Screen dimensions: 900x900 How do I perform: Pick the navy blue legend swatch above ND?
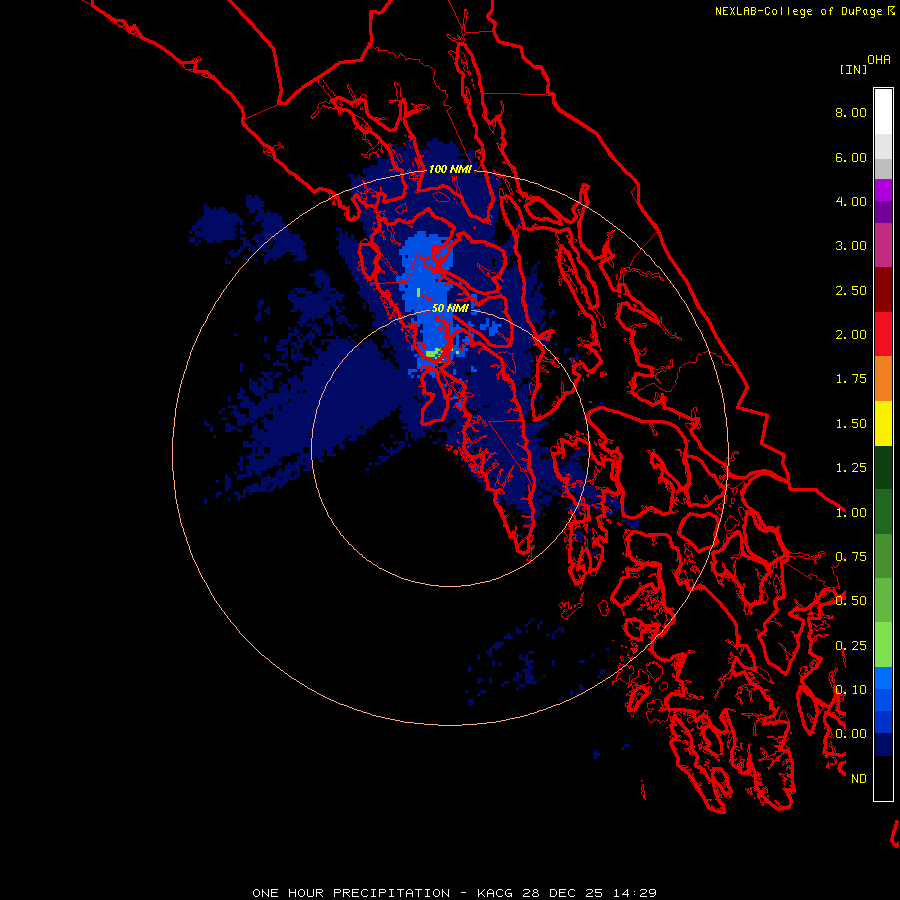[x=883, y=744]
